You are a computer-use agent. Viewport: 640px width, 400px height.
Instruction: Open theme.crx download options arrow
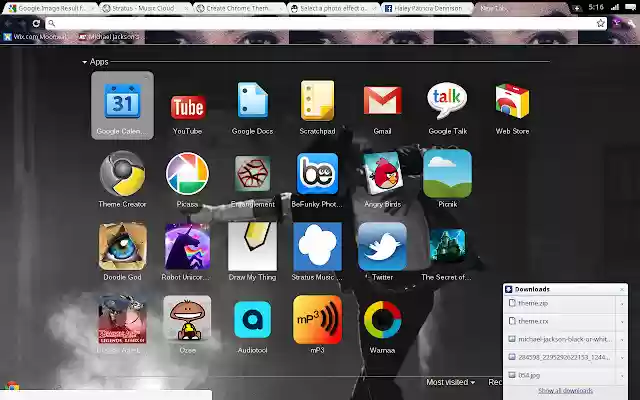tap(622, 322)
